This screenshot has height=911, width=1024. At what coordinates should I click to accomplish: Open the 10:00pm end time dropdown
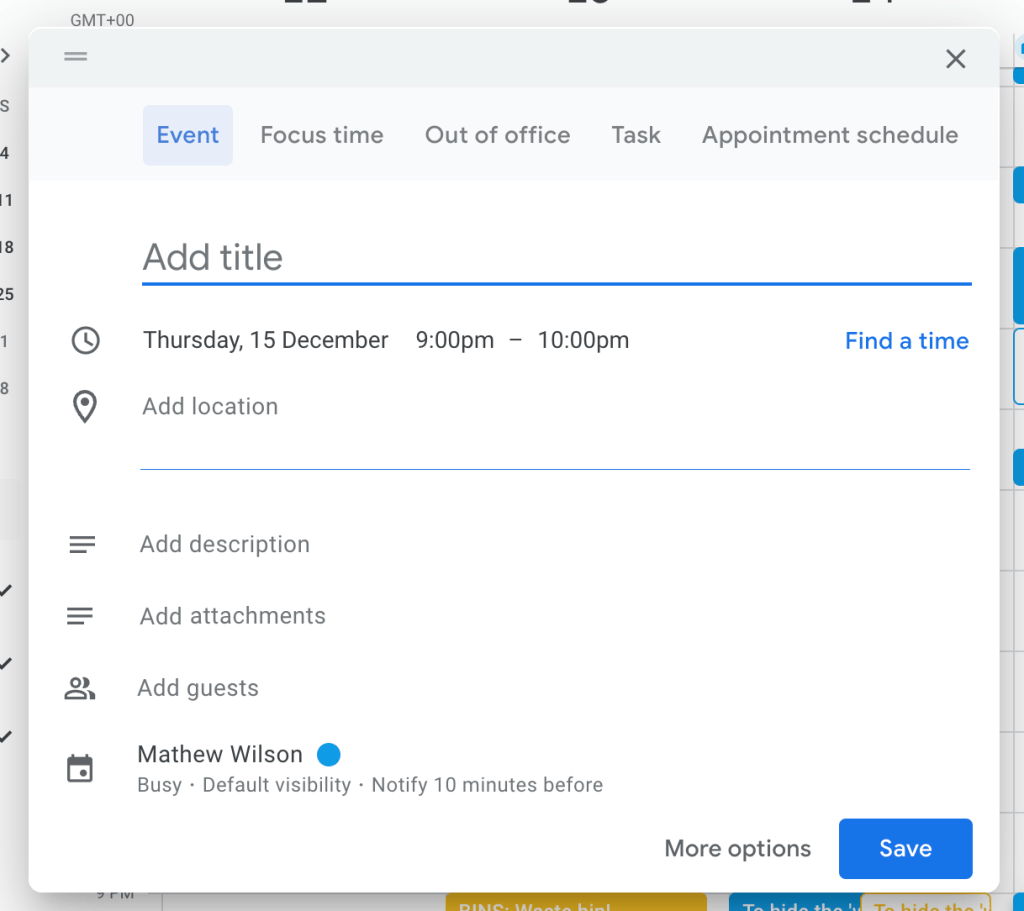click(583, 340)
